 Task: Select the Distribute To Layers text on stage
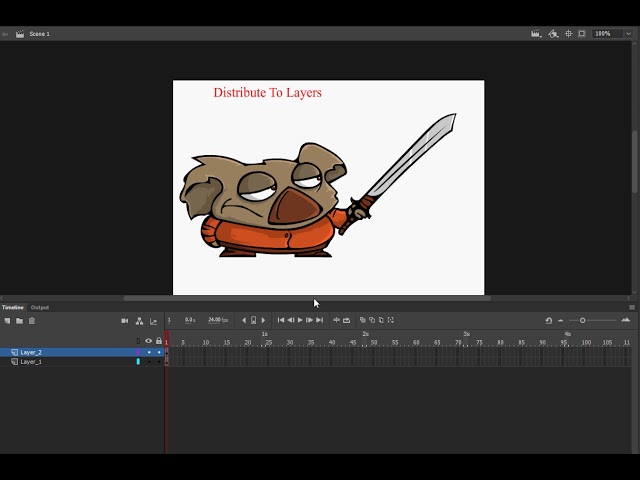[267, 92]
